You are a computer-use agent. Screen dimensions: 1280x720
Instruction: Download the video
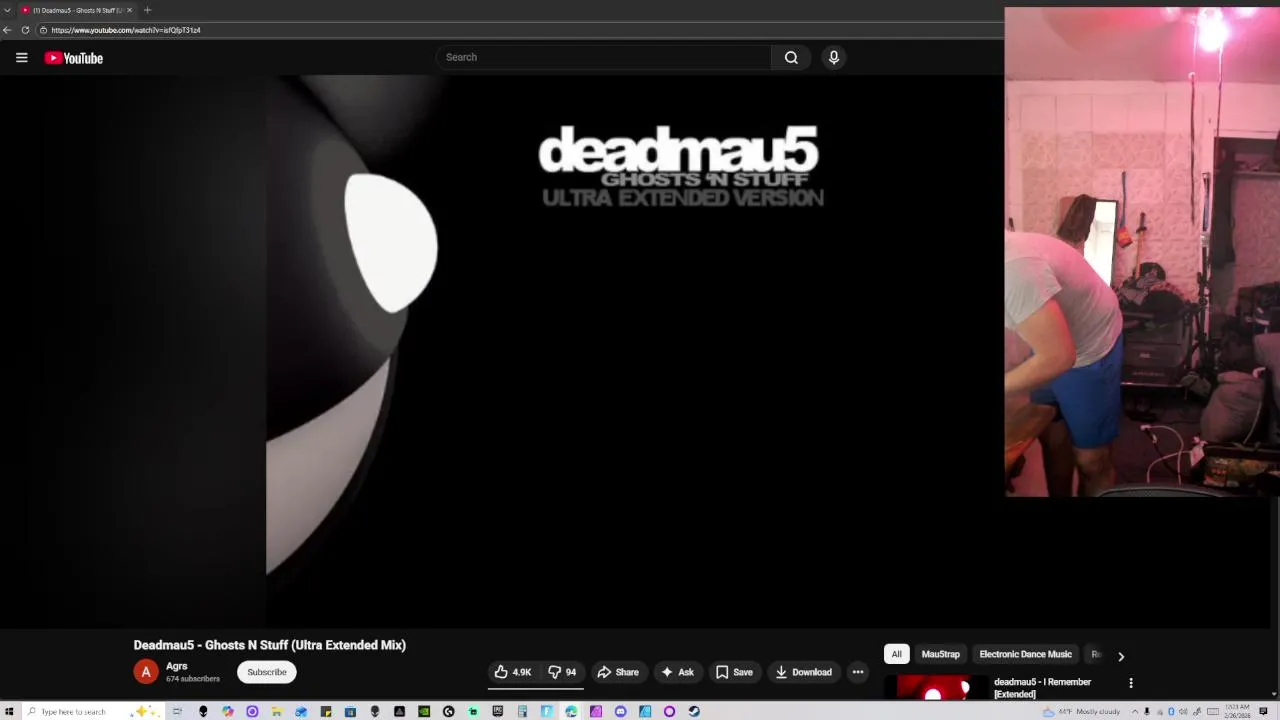point(803,672)
